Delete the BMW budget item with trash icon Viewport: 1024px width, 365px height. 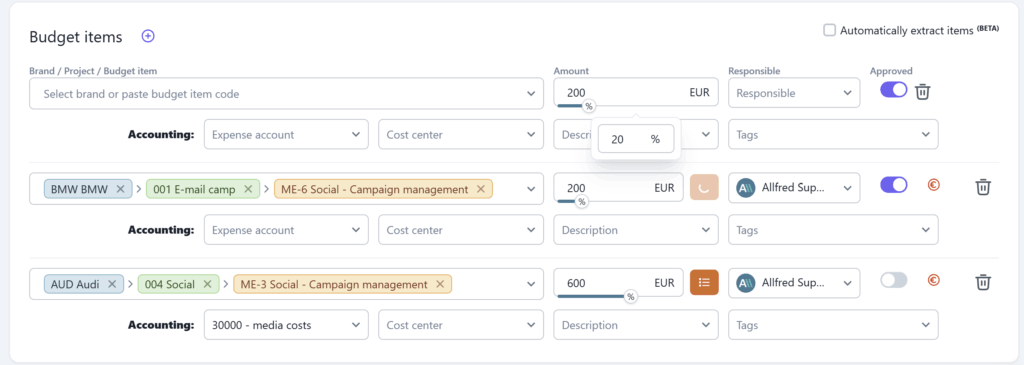pos(982,187)
